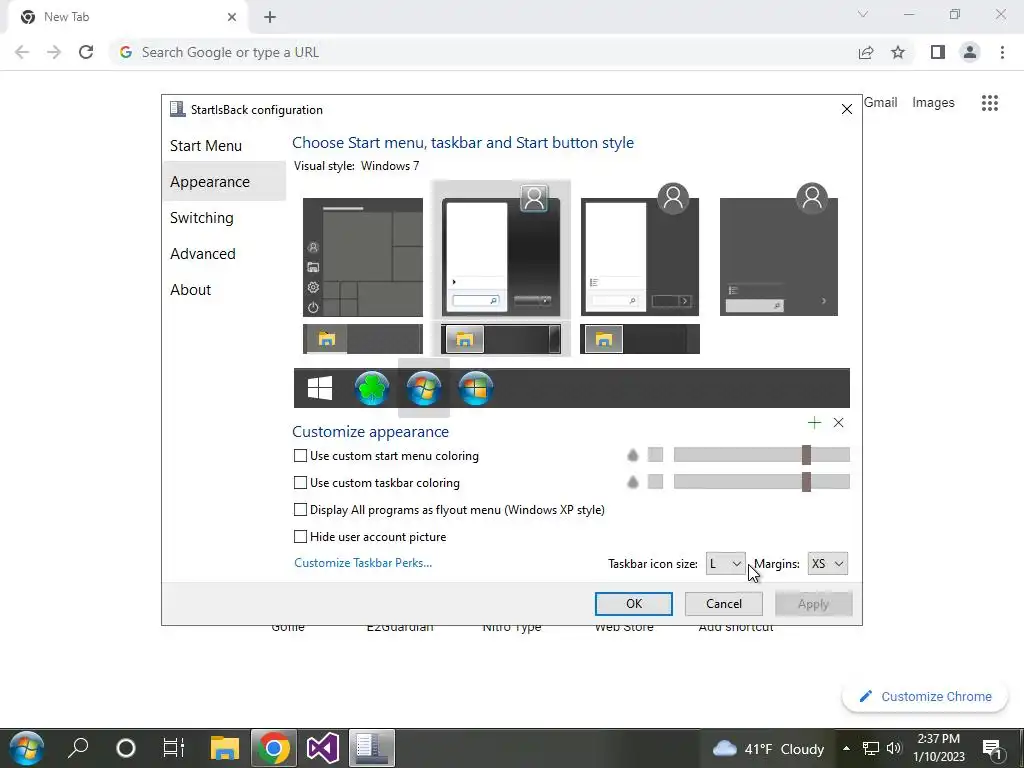
Task: Click taskbar color droplet icon
Action: (x=632, y=482)
